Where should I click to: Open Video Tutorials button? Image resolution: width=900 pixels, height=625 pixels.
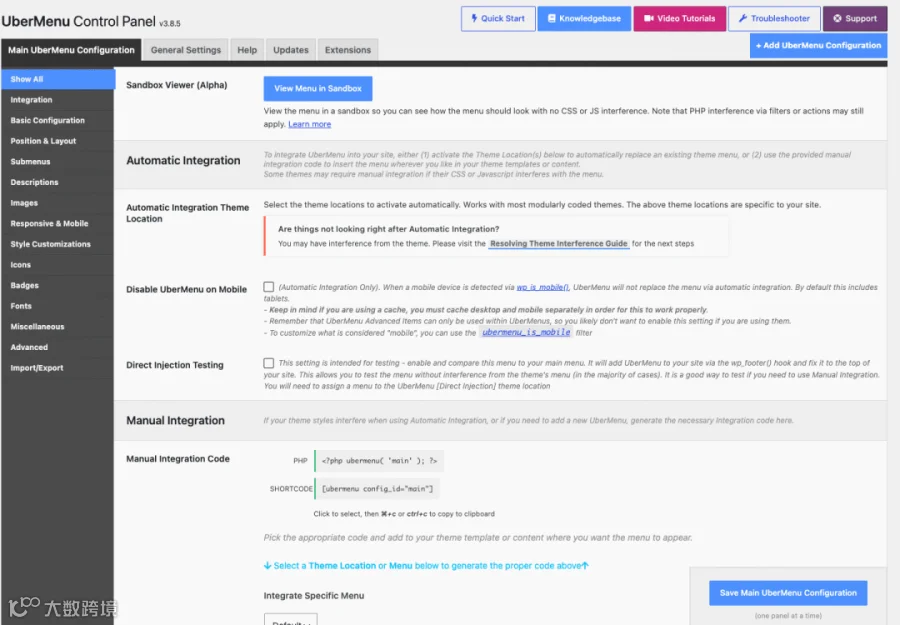click(x=680, y=18)
